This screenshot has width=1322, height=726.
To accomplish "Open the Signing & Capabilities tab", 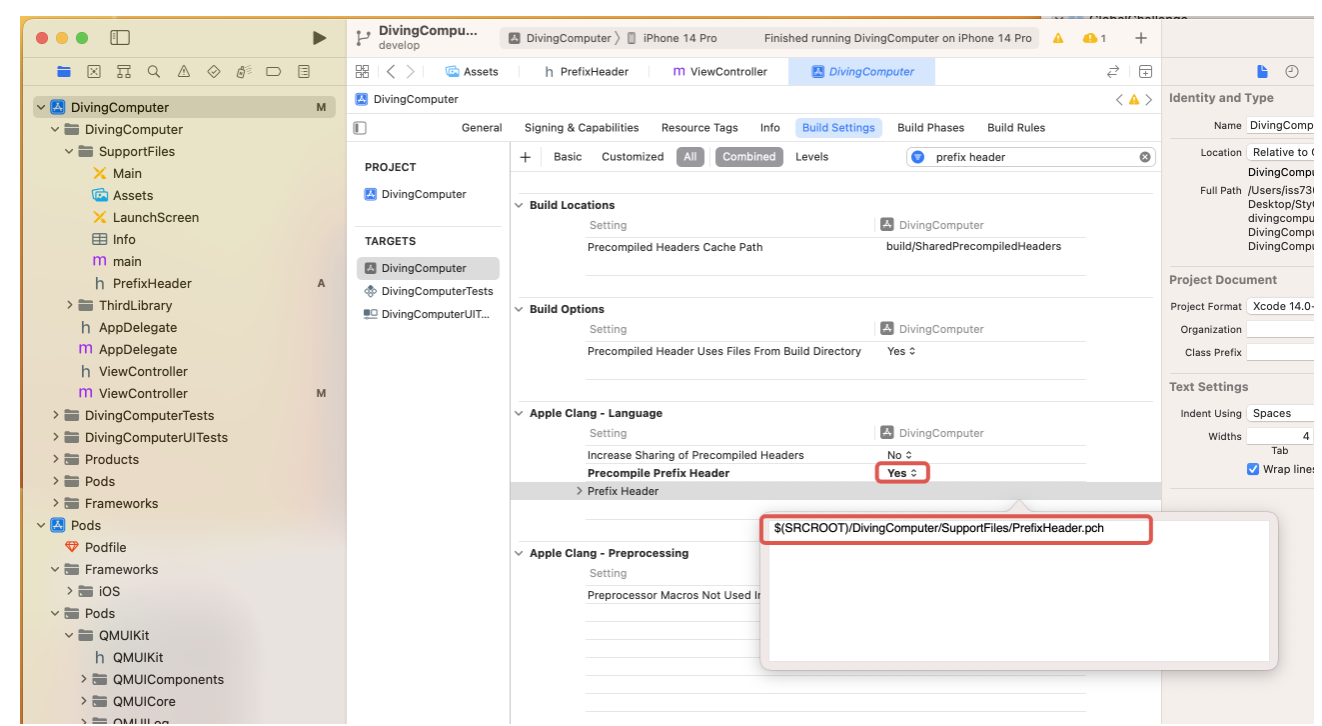I will click(x=582, y=128).
